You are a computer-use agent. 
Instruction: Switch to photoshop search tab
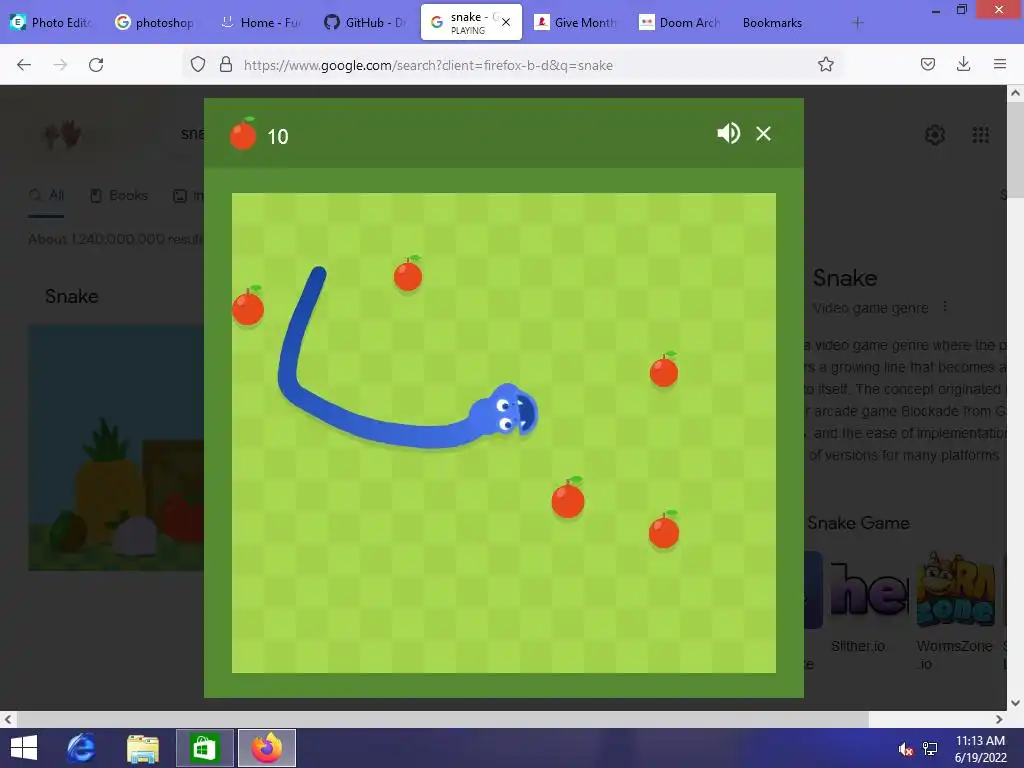[x=155, y=22]
